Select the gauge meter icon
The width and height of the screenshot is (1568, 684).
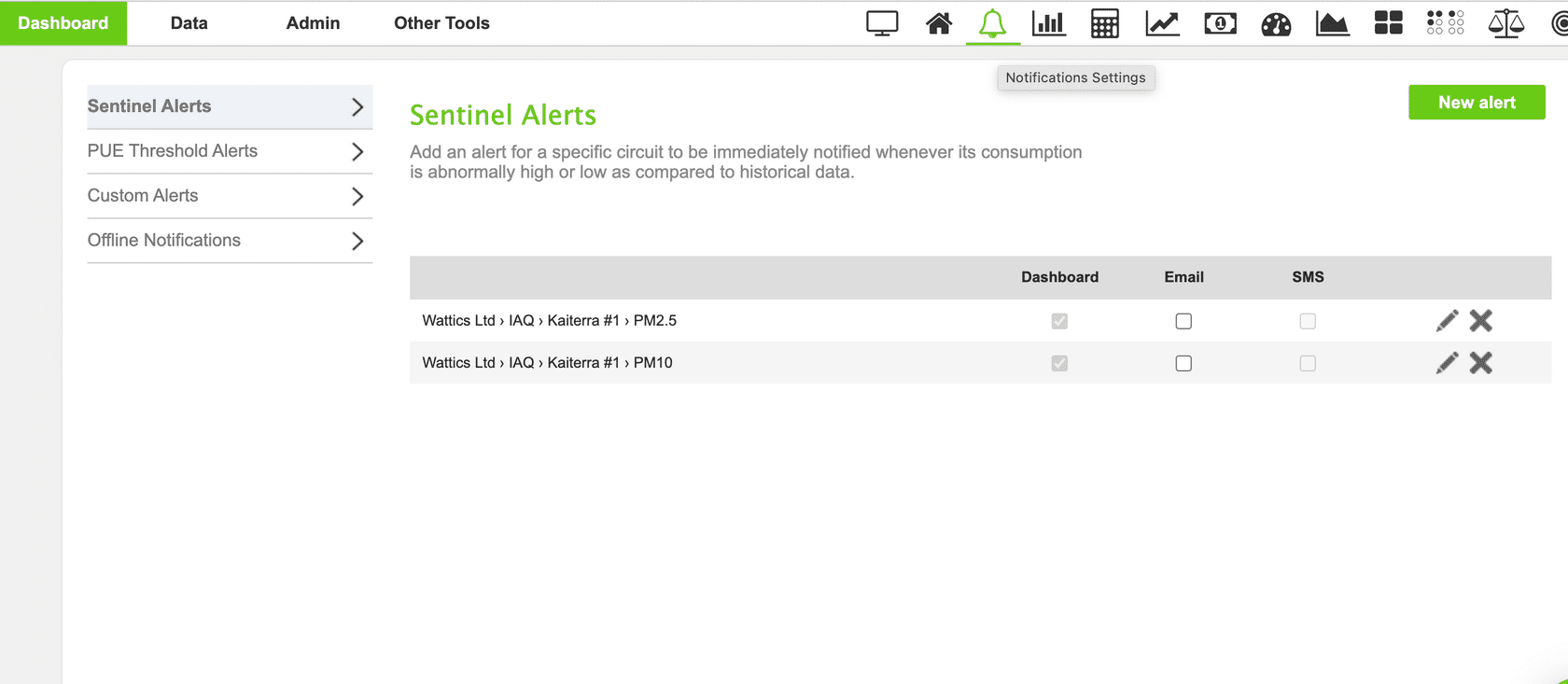[1275, 23]
